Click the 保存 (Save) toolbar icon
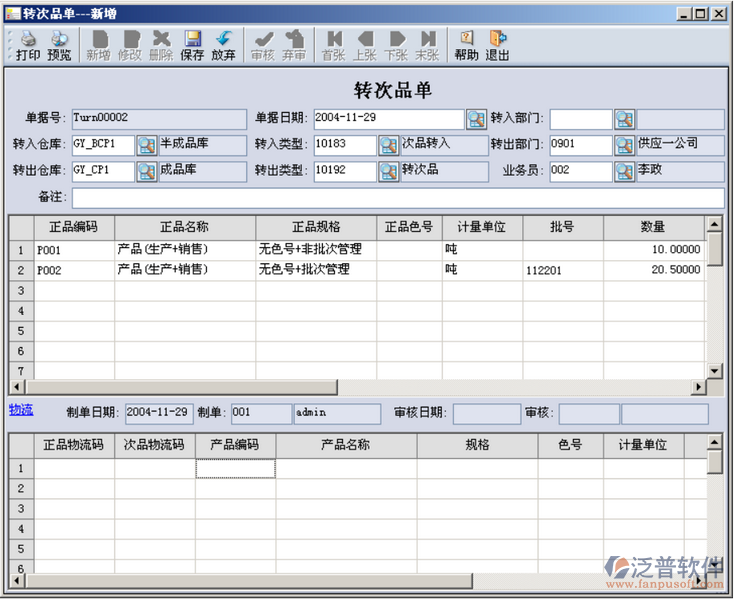This screenshot has width=734, height=600. pos(192,45)
